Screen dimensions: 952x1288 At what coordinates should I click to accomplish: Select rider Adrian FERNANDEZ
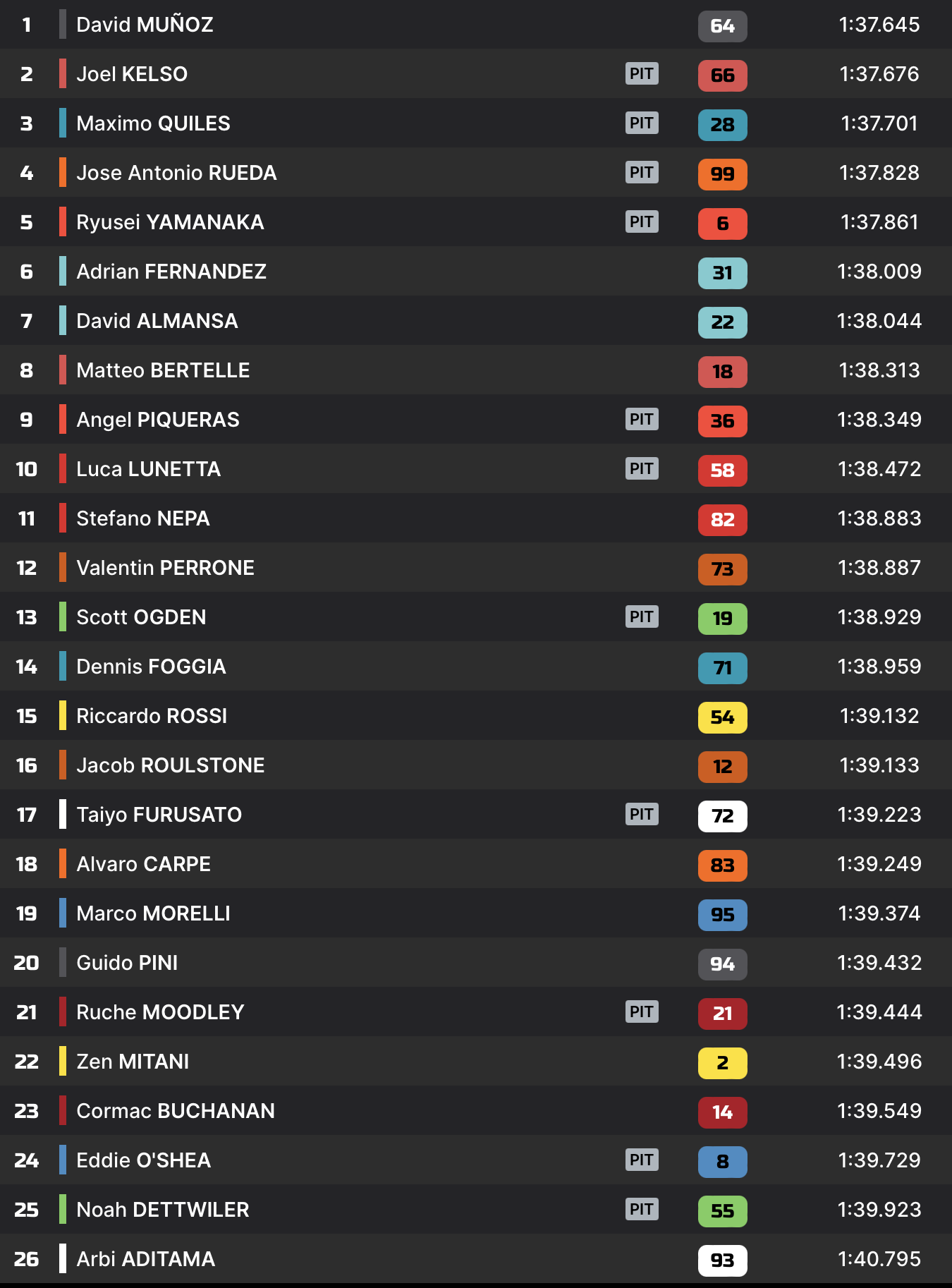171,272
